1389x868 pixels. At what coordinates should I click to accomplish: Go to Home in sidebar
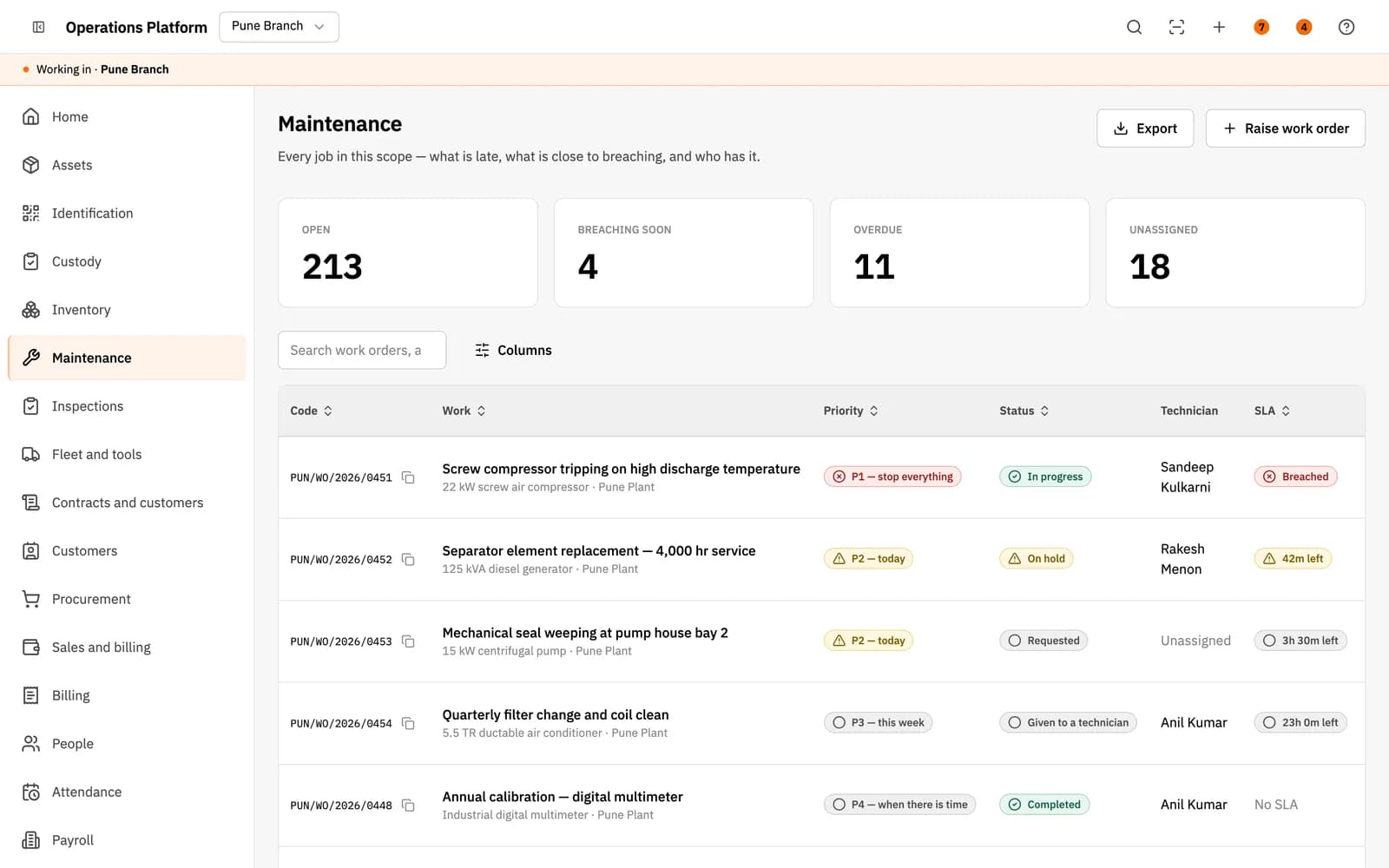click(x=127, y=117)
